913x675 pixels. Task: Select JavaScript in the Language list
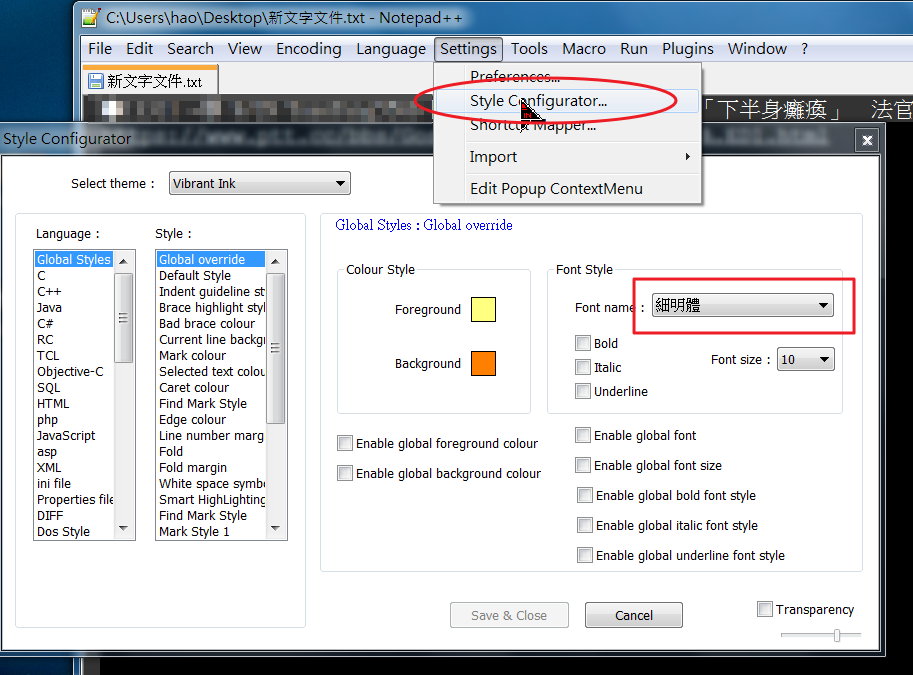coord(66,435)
